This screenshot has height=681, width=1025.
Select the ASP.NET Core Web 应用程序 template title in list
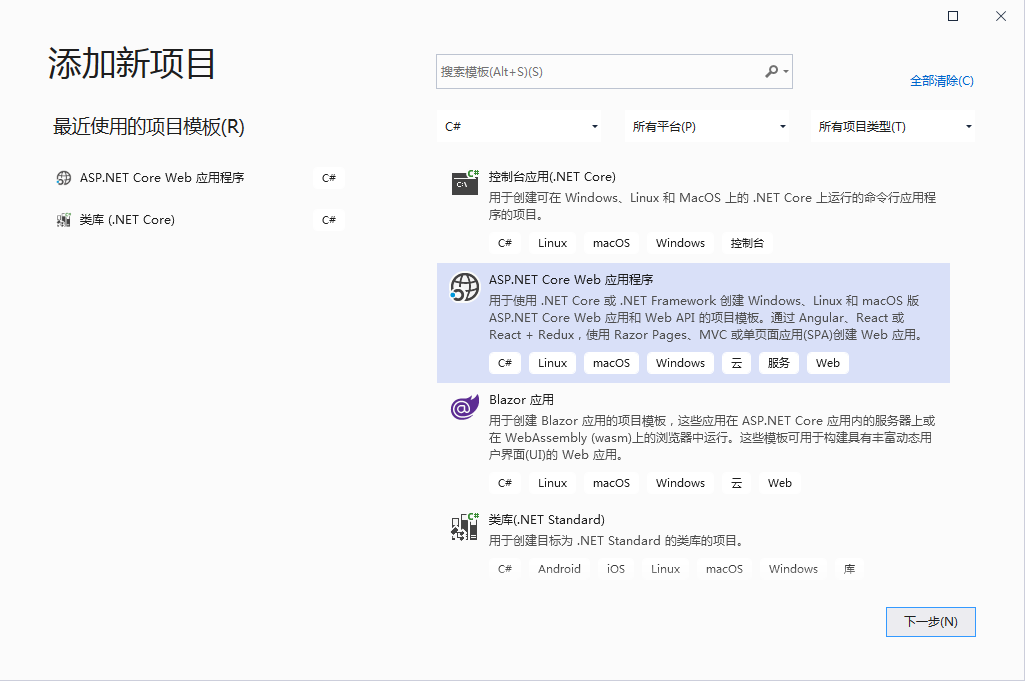click(x=571, y=280)
